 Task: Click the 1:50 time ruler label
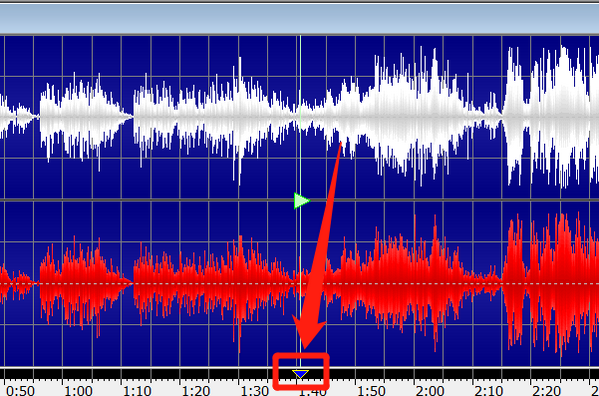coord(371,391)
